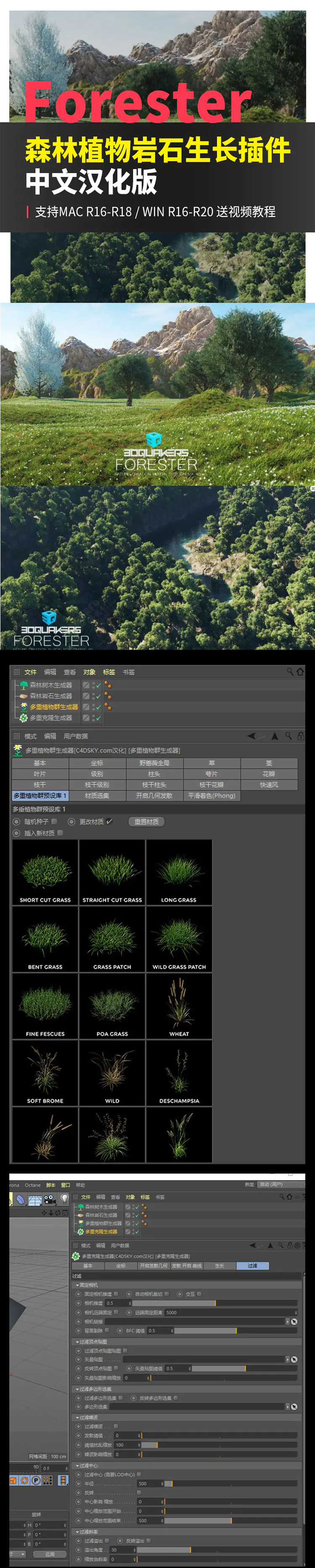Click the object picker icon on the 相机链接 row

(x=294, y=1321)
